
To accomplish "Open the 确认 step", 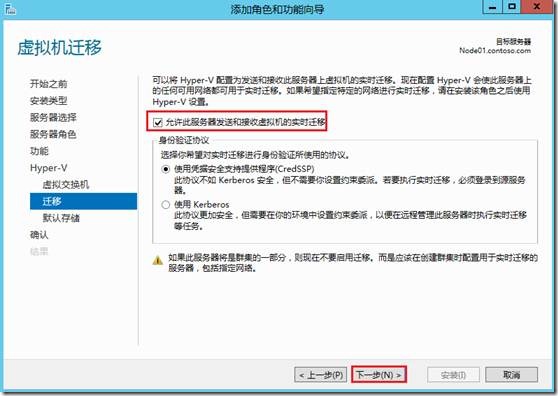I will pyautogui.click(x=39, y=235).
